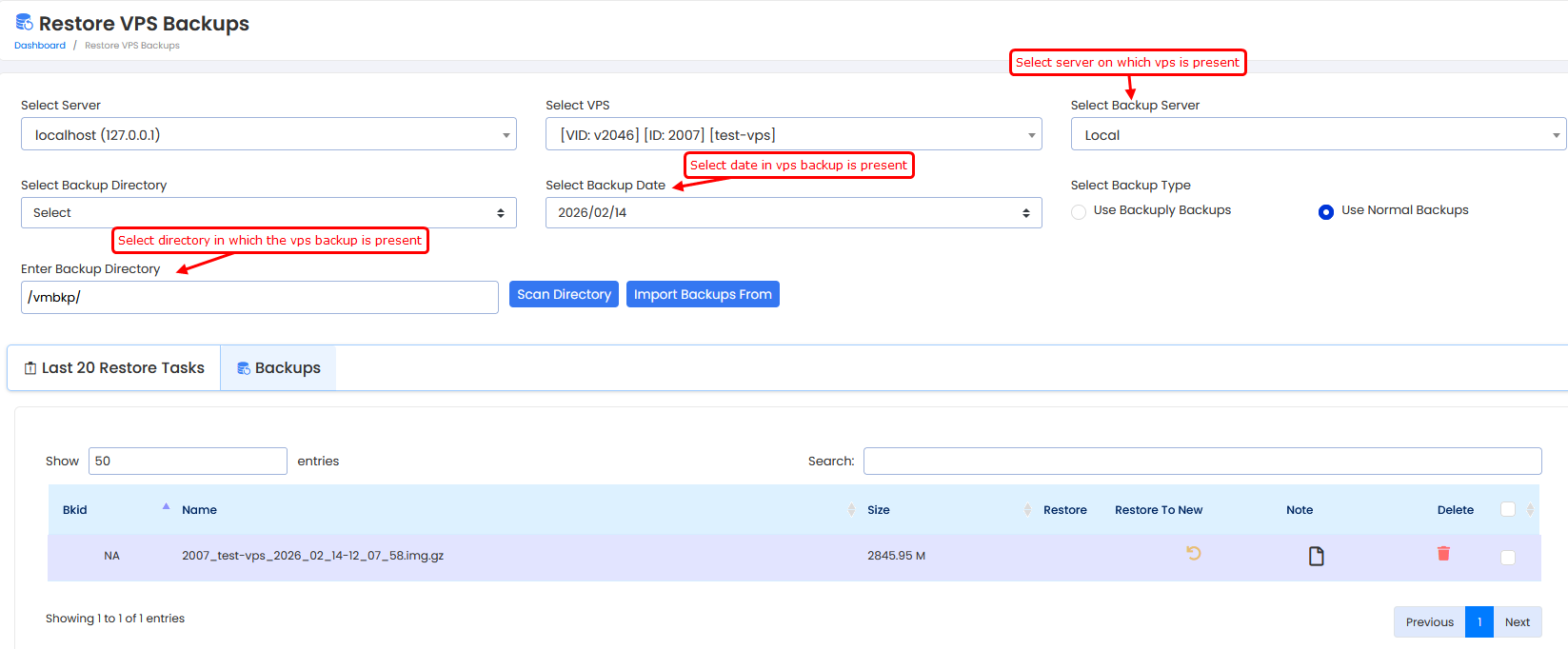This screenshot has width=1568, height=649.
Task: Sort the table by Bkid column arrow
Action: click(166, 508)
